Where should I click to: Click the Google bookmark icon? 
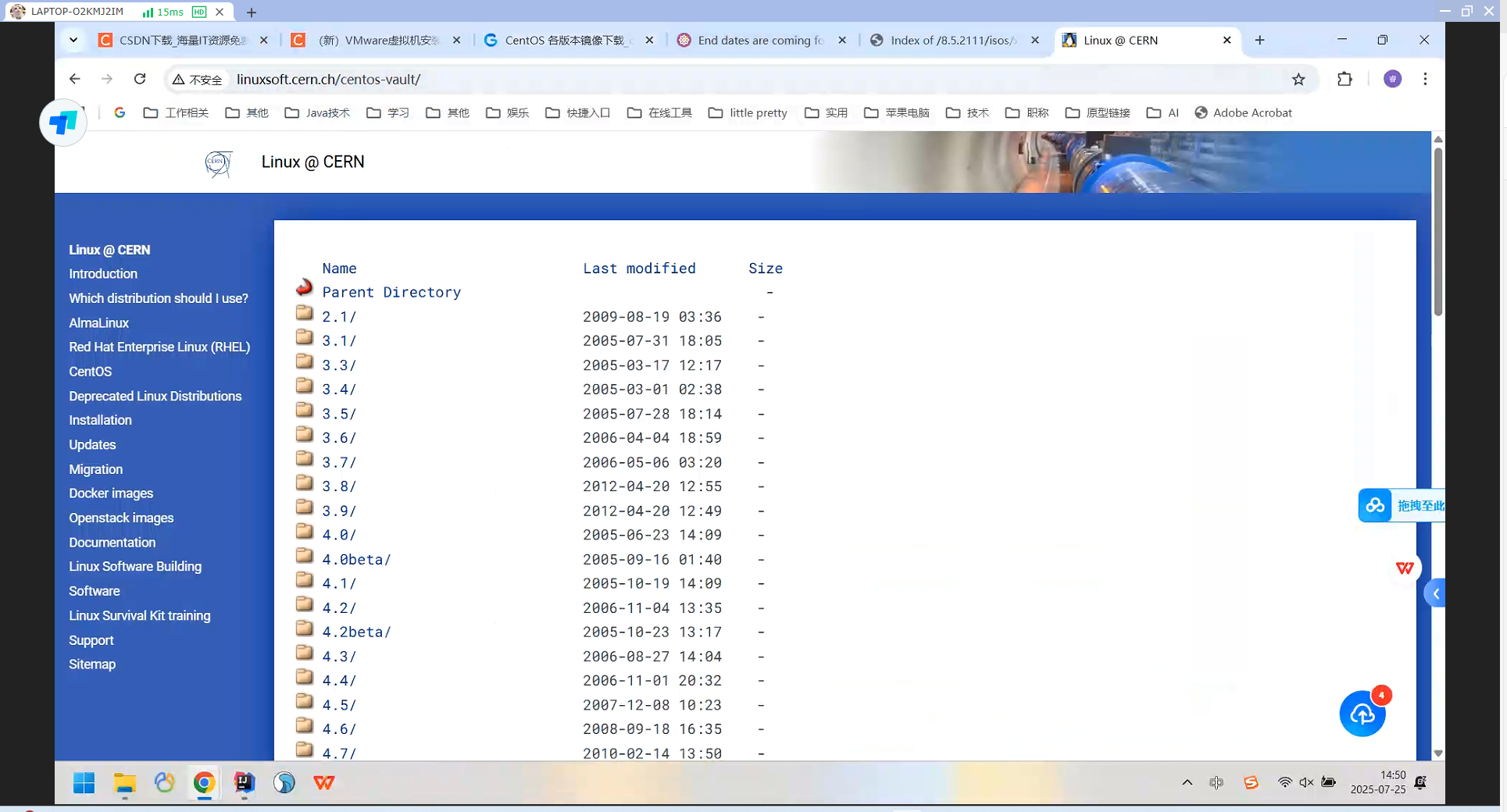pos(120,112)
